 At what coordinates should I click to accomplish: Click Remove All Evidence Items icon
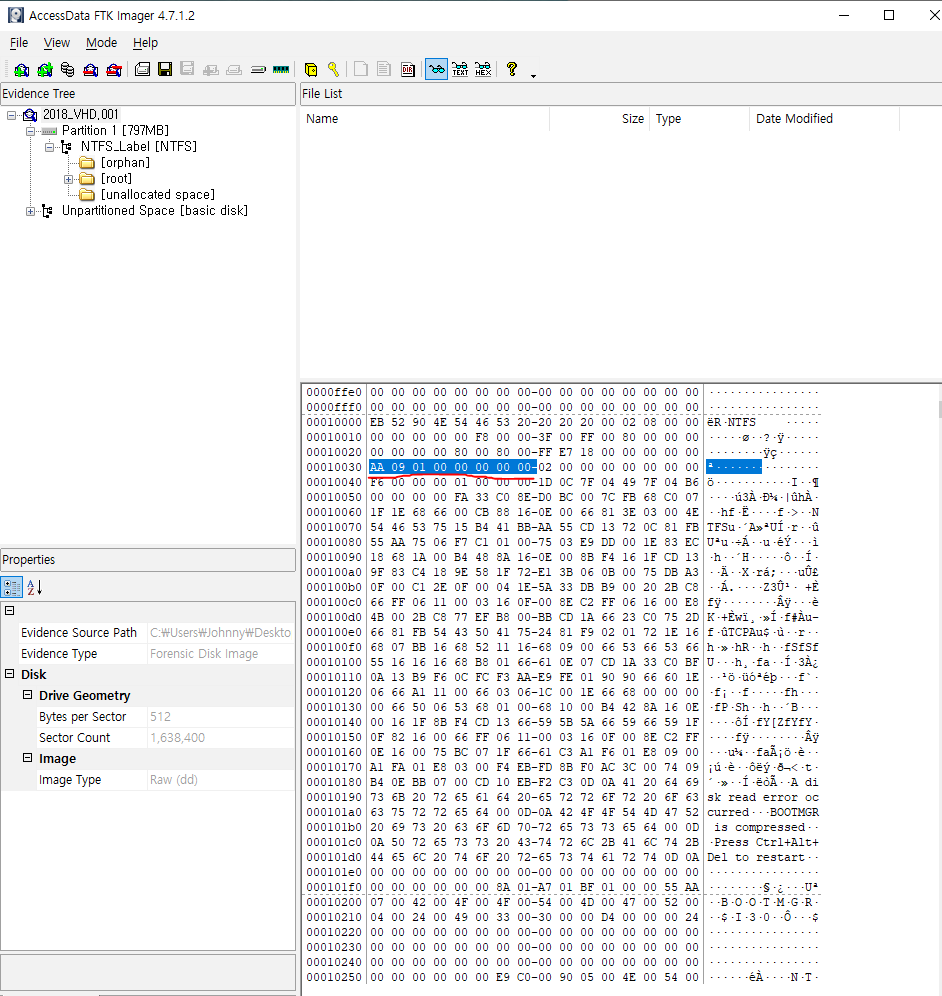[x=114, y=69]
